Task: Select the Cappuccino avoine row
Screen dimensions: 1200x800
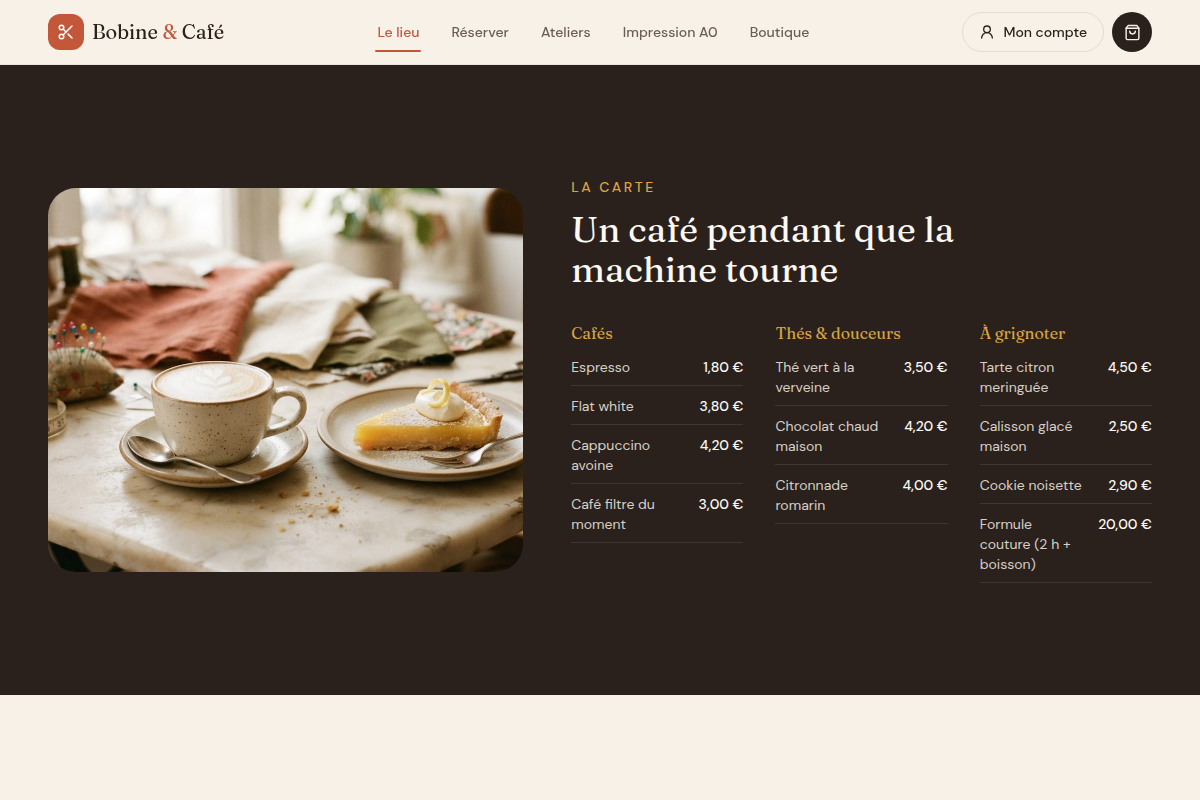Action: [657, 455]
